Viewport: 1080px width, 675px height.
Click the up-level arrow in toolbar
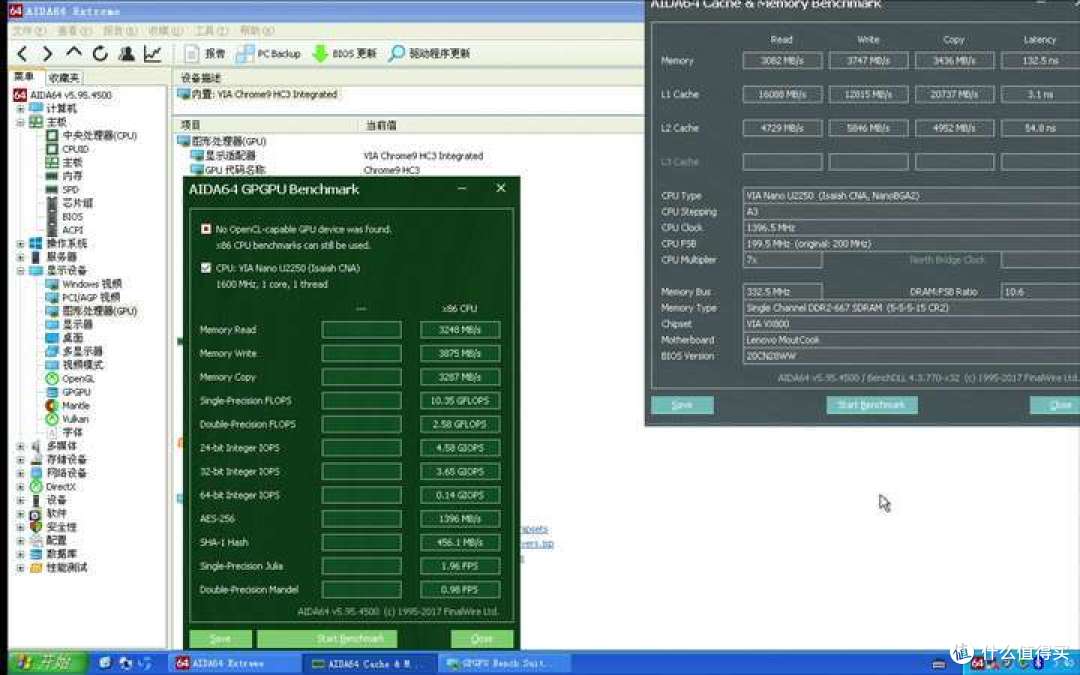pyautogui.click(x=74, y=52)
